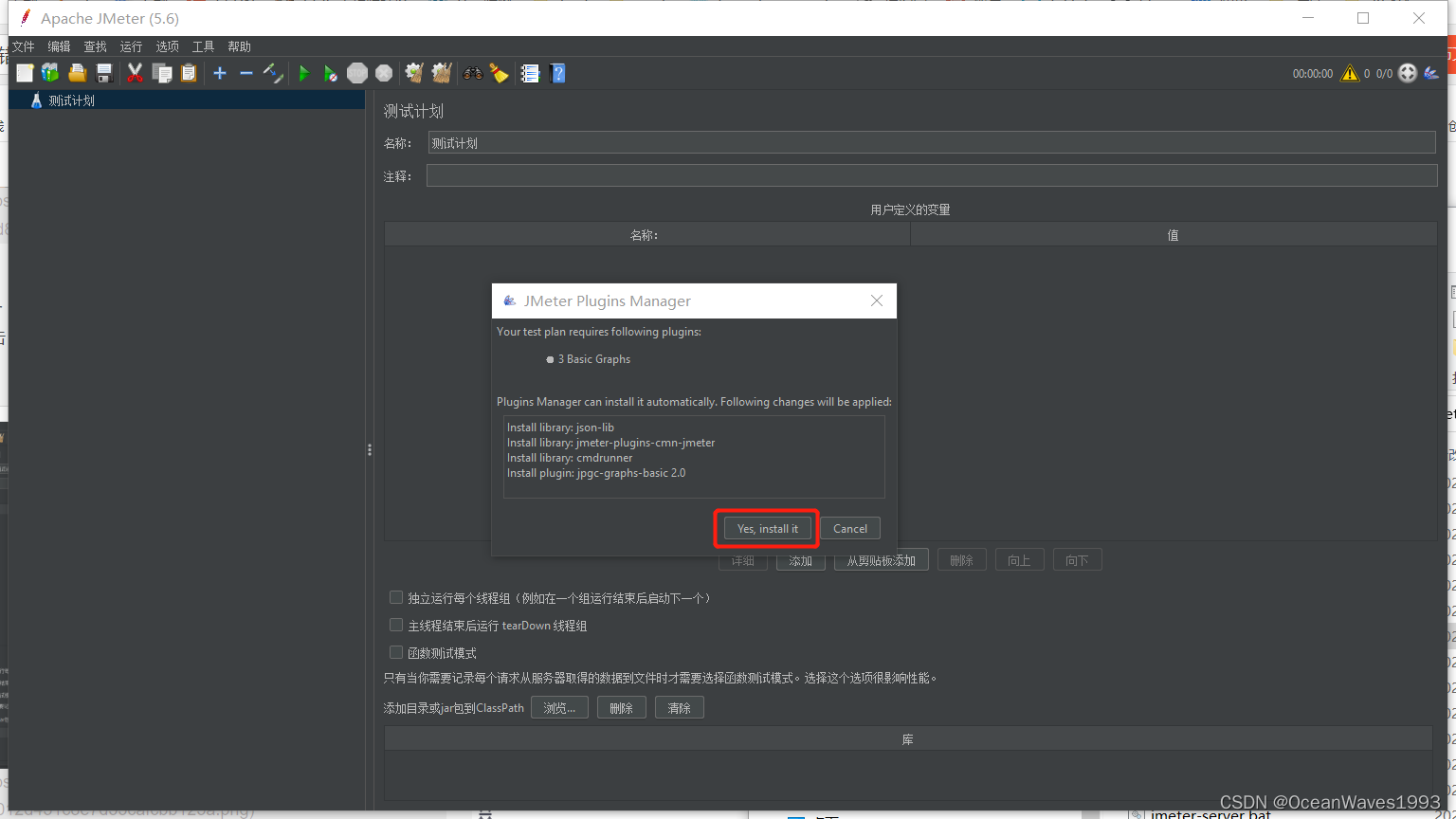Image resolution: width=1456 pixels, height=819 pixels.
Task: Reset search with yellow broom icon
Action: [x=499, y=73]
